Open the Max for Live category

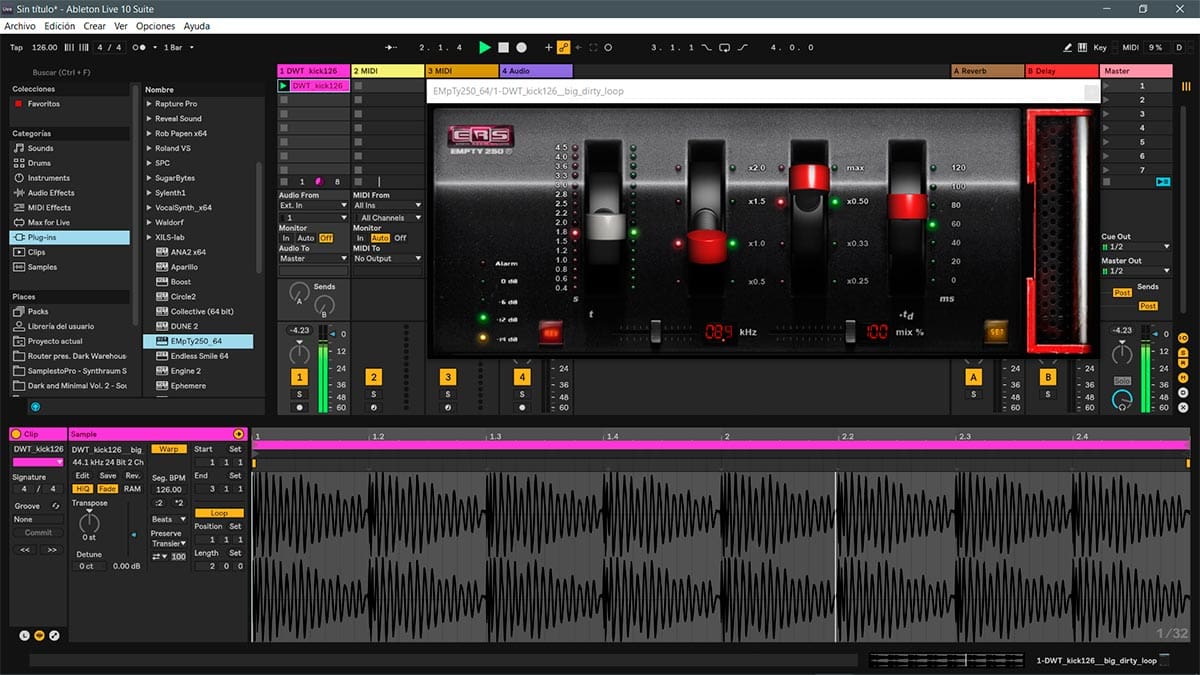[42, 222]
